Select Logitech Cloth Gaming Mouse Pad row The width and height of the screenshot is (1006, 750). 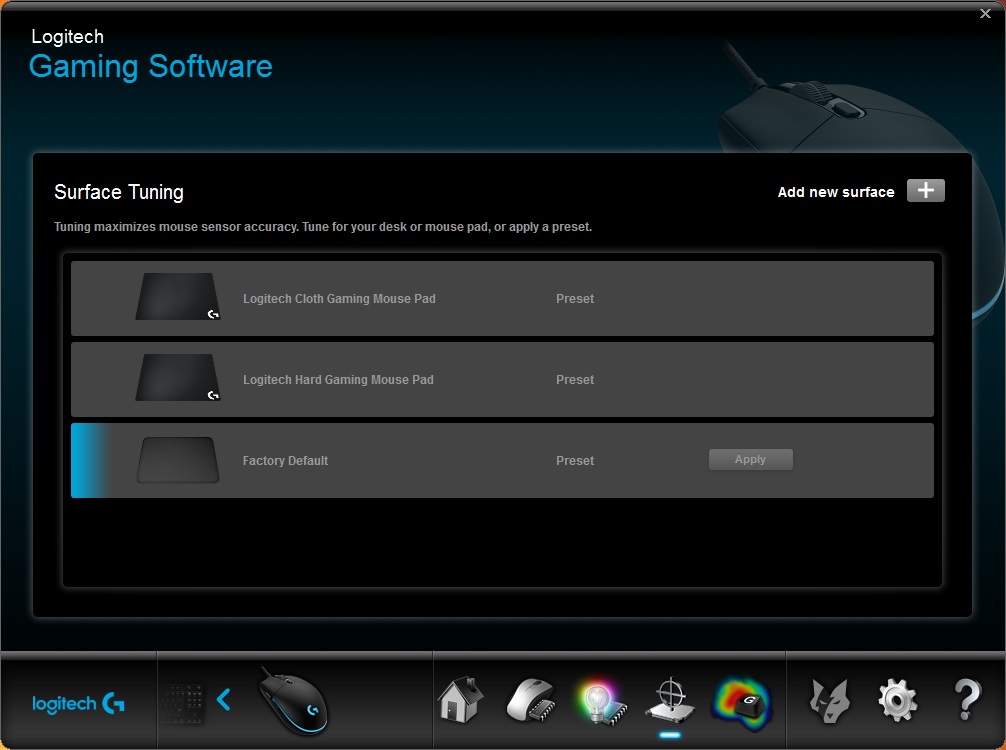coord(502,298)
